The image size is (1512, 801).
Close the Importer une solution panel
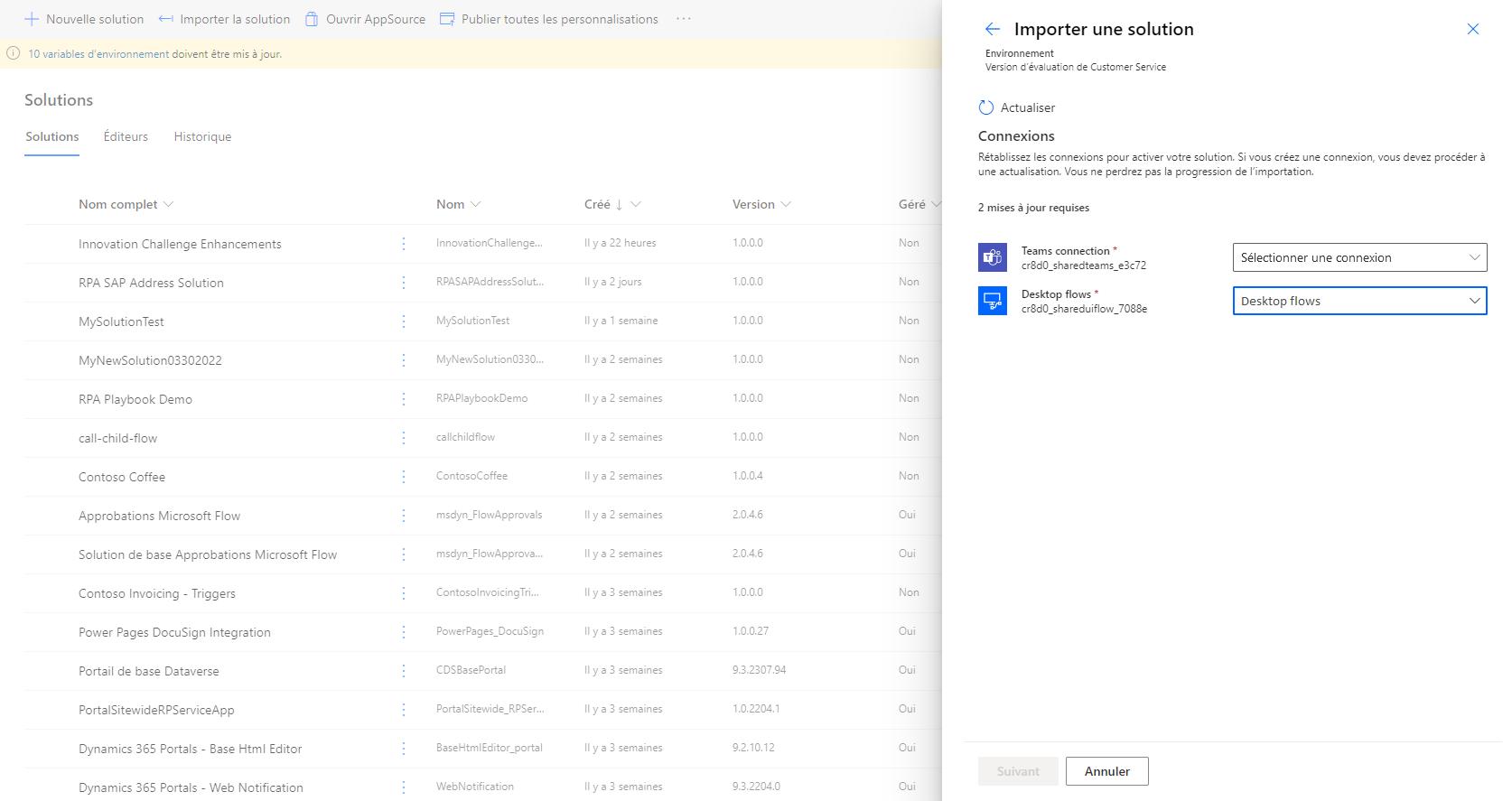[x=1473, y=29]
